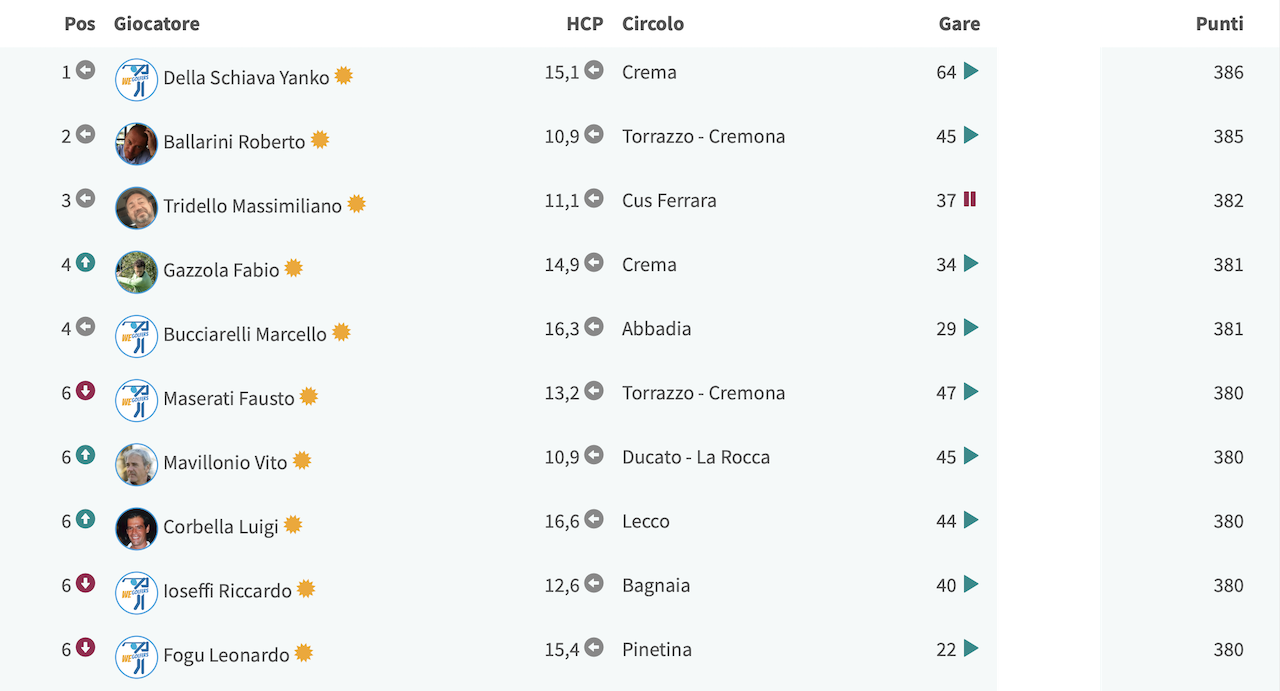The height and width of the screenshot is (691, 1280).
Task: Sort by the Punti column header
Action: [x=1220, y=23]
